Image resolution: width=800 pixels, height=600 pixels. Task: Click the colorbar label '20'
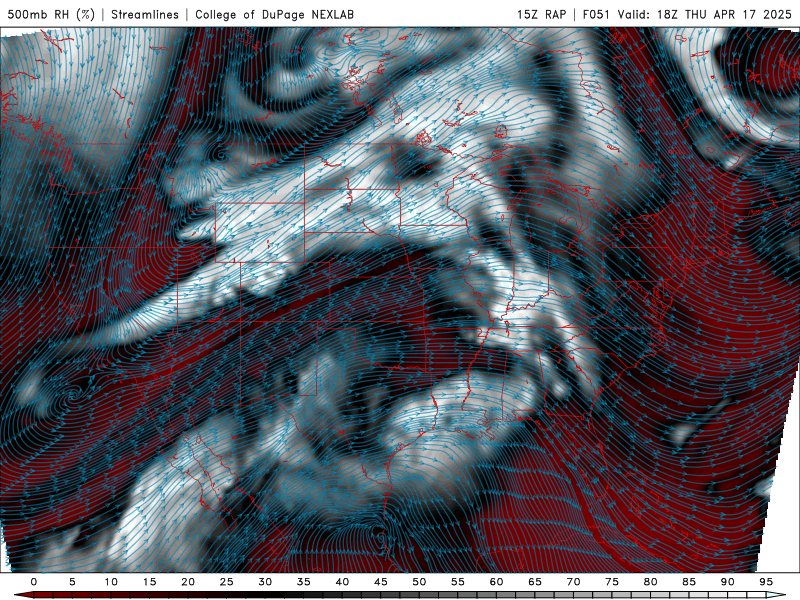tap(188, 582)
